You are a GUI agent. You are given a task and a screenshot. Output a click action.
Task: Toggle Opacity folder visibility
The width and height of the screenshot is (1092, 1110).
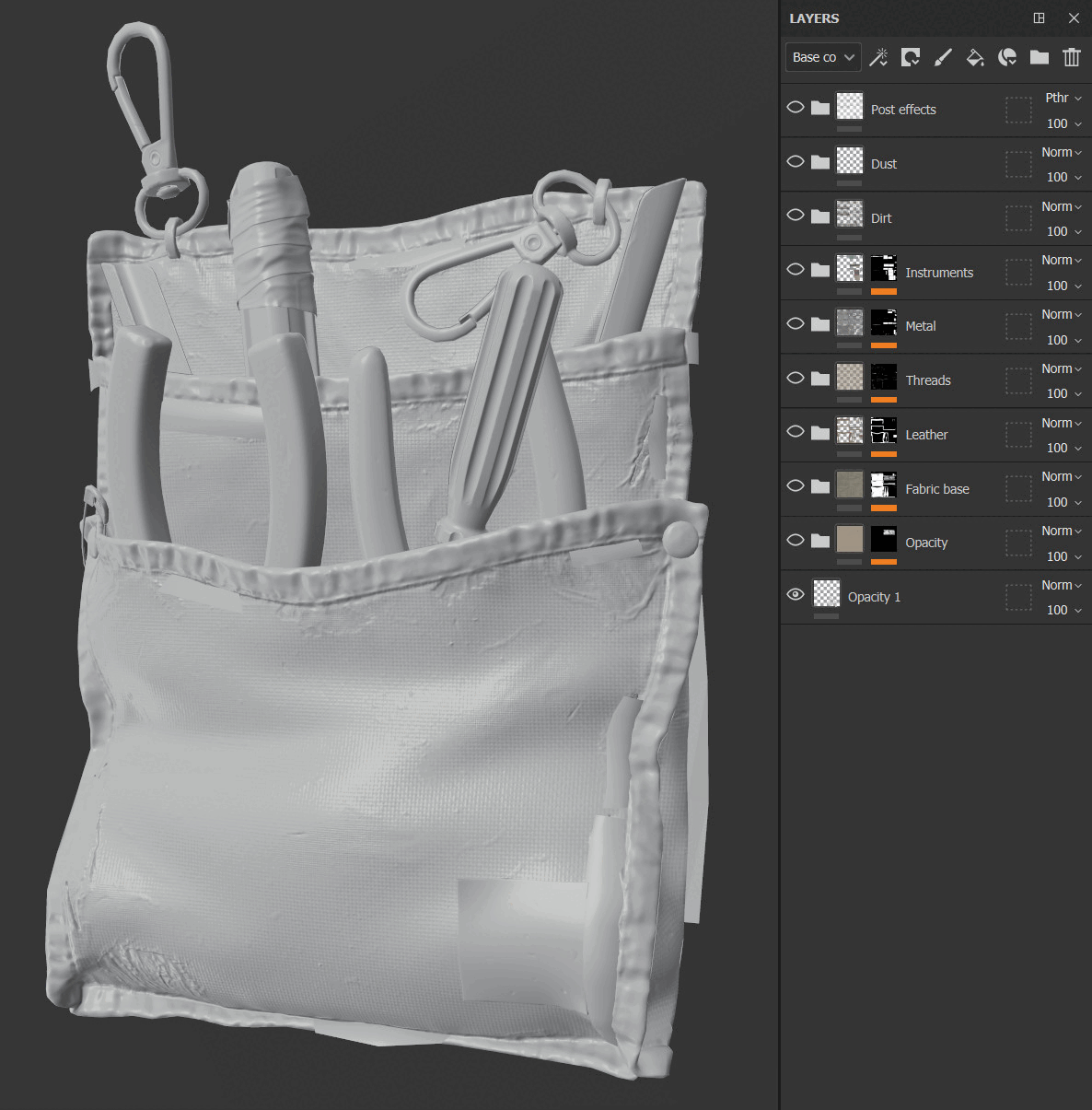[x=796, y=540]
